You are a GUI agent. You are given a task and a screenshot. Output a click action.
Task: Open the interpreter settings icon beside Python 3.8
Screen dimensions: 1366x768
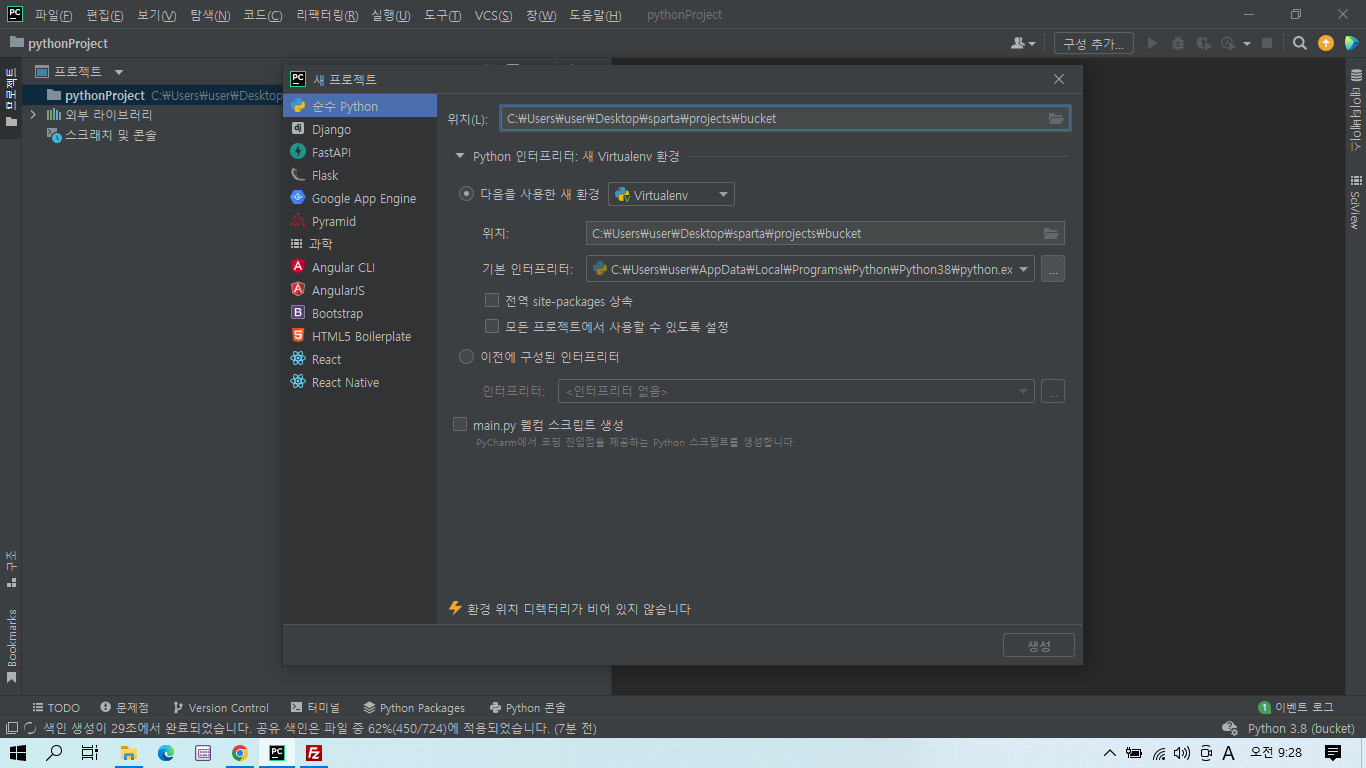[1230, 728]
